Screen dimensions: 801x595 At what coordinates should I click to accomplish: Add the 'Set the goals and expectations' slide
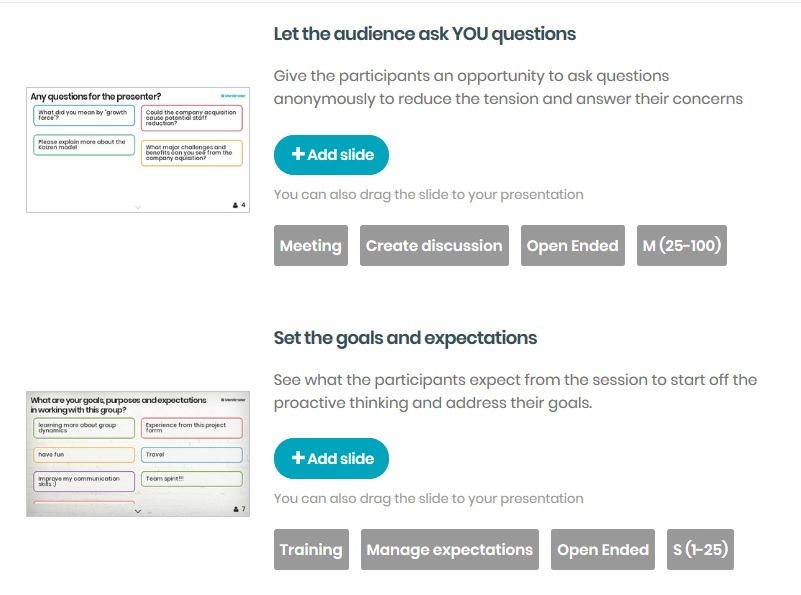click(x=331, y=458)
